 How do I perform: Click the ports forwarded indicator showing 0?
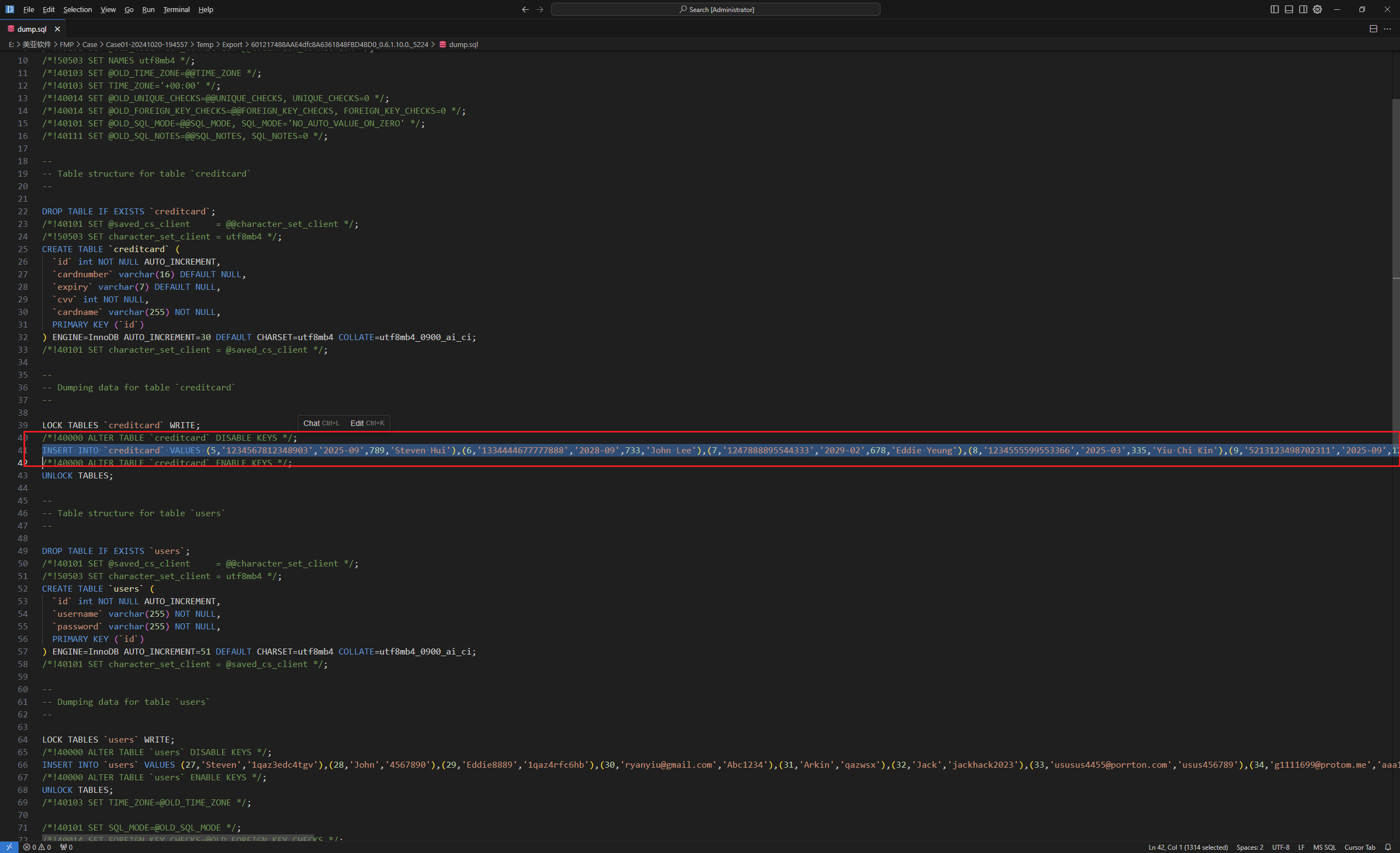coord(66,847)
